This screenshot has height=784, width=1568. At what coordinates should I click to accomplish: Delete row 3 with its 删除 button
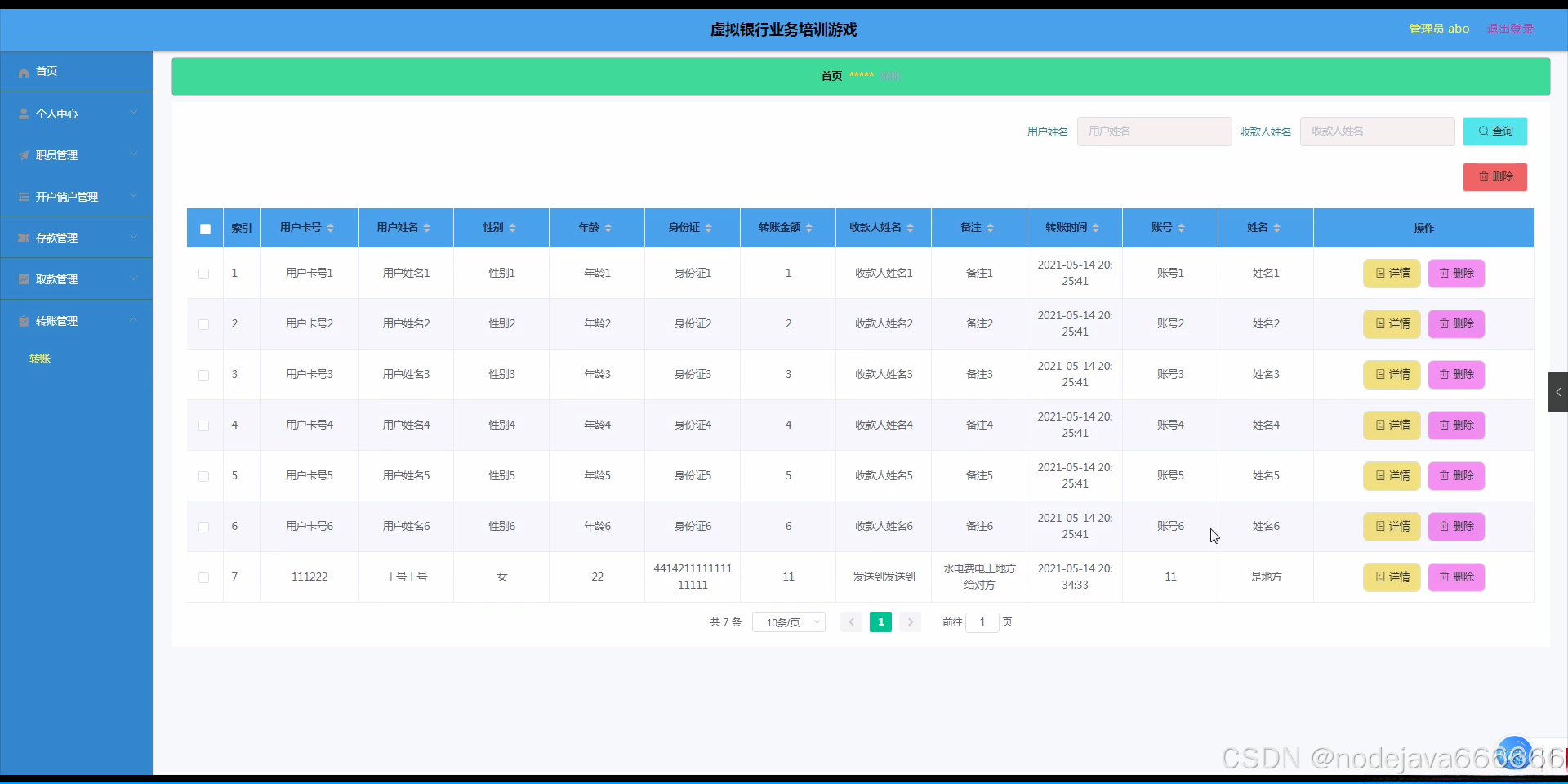coord(1456,375)
